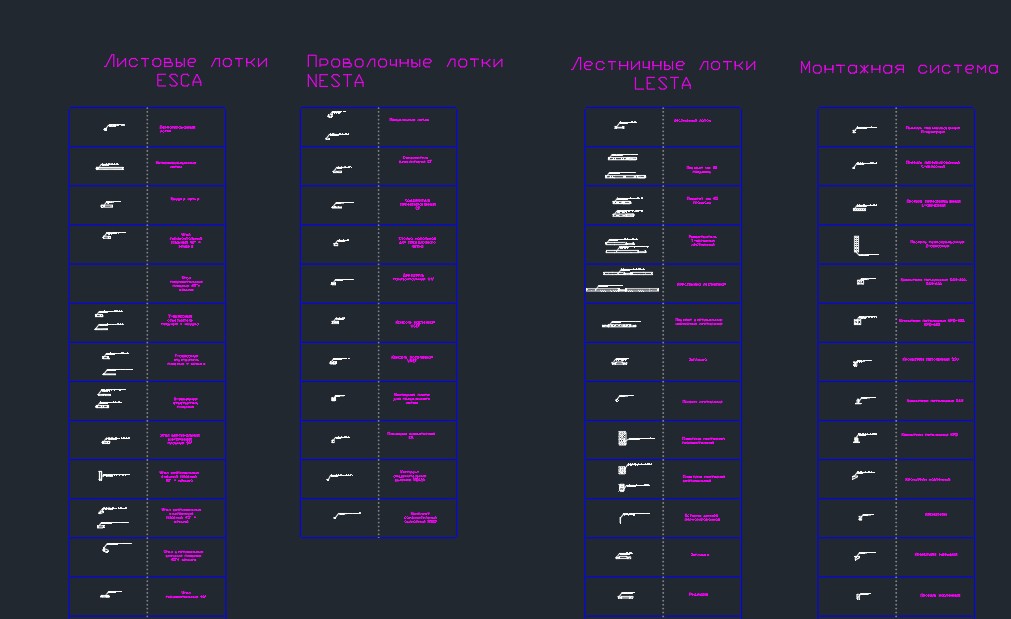Click the first tray symbol in ESCA table
The image size is (1011, 619).
[113, 127]
